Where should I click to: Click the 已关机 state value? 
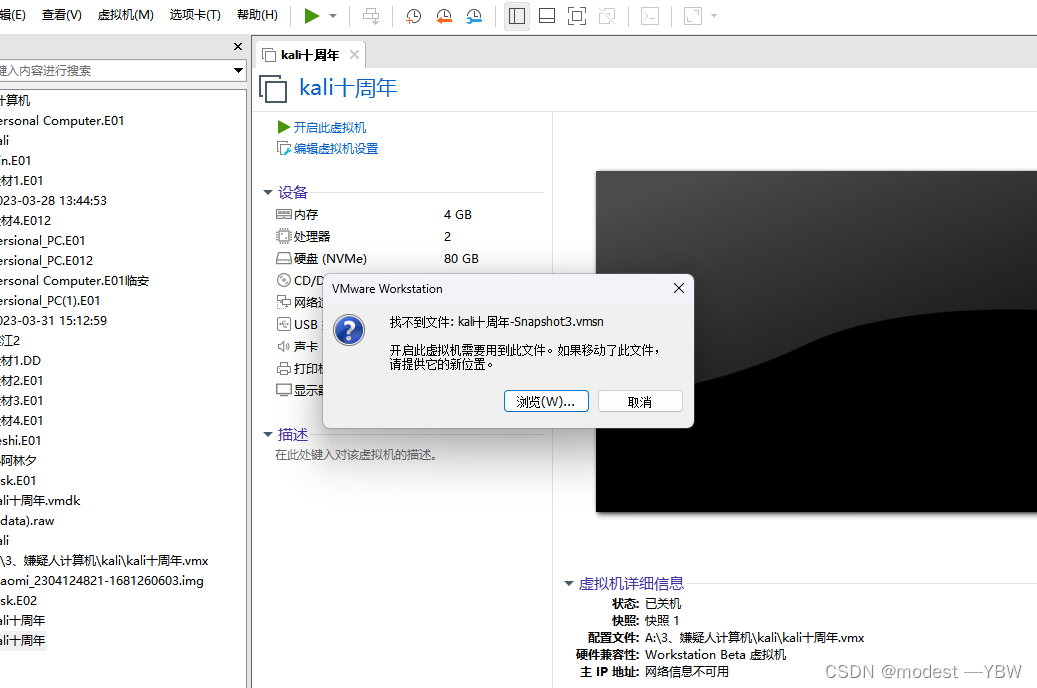click(x=663, y=603)
